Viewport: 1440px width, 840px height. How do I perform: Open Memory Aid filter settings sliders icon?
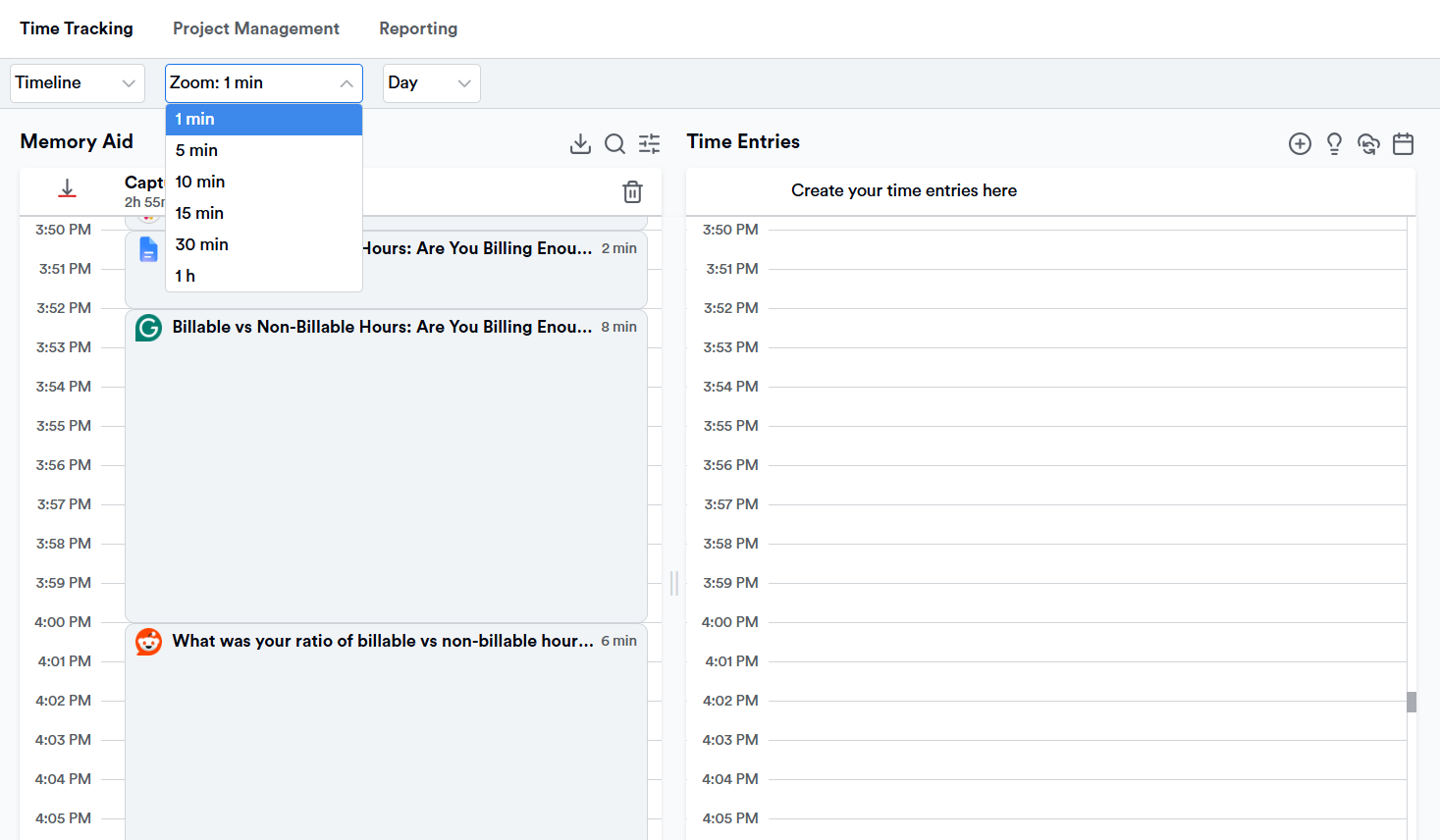(650, 144)
